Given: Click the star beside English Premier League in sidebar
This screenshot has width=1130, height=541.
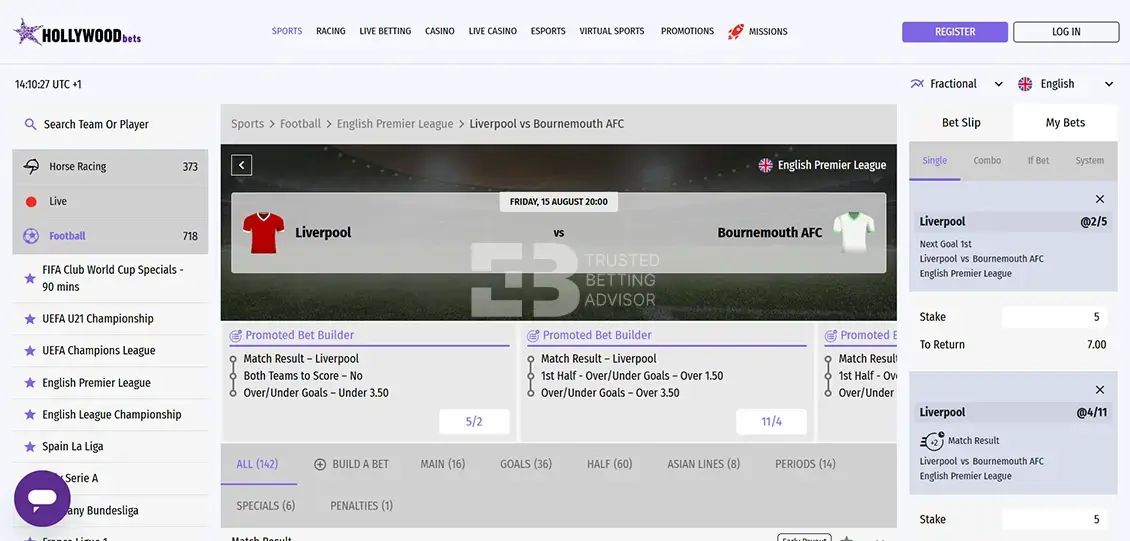Looking at the screenshot, I should tap(30, 383).
